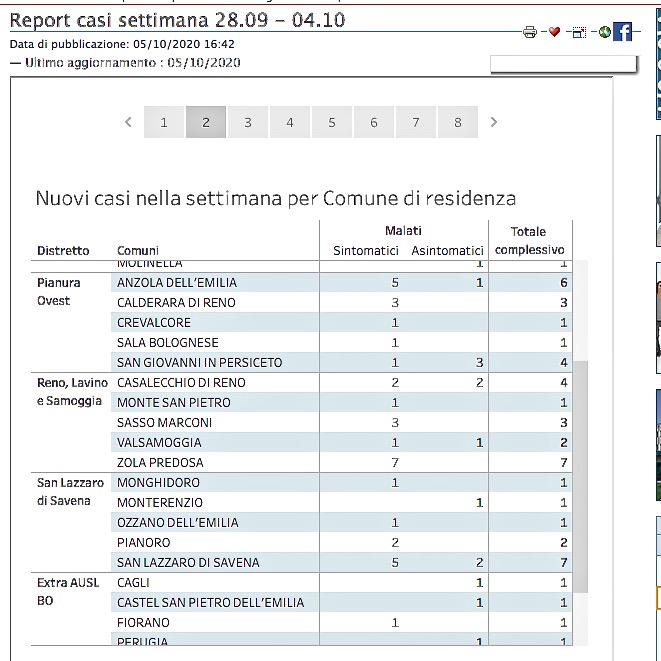
Task: Click the chart title Nuovi casi nella settimana
Action: pos(276,199)
